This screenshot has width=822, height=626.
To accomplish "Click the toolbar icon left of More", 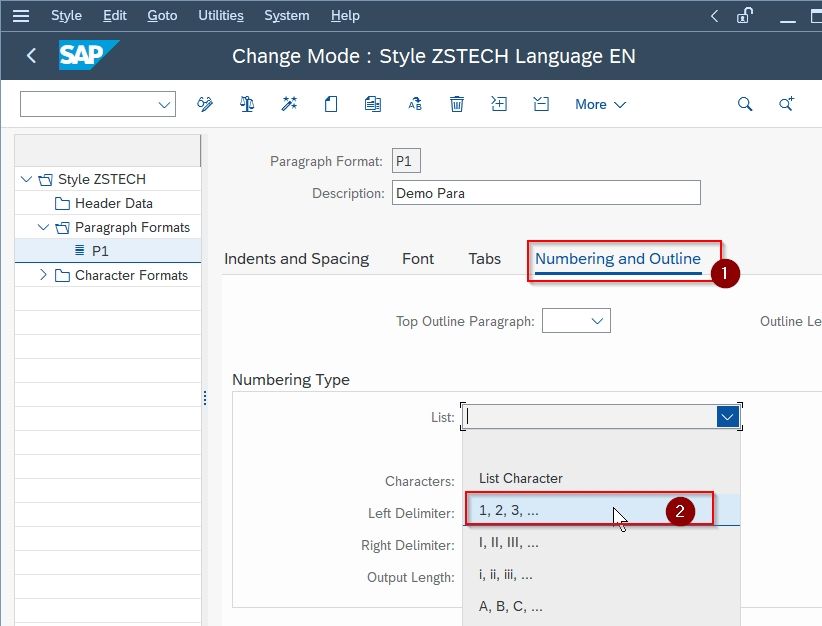I will [x=541, y=104].
